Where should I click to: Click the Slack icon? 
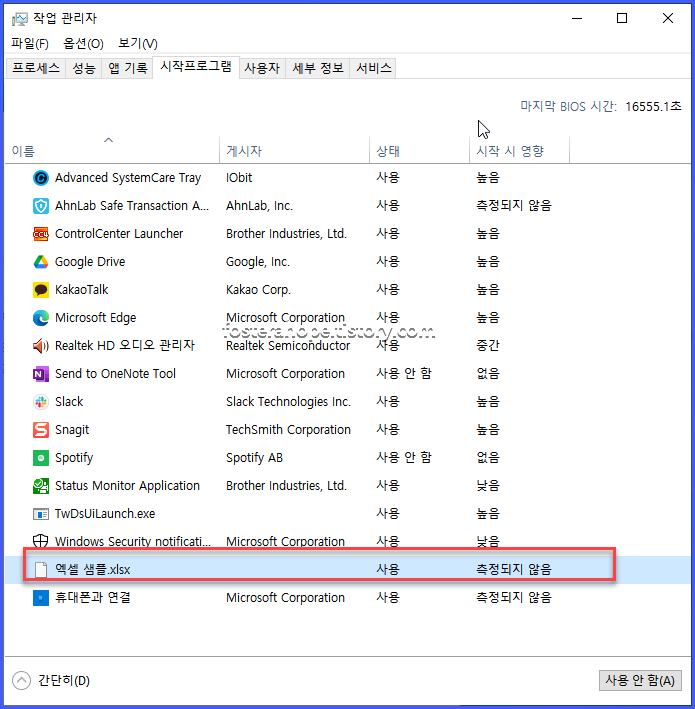[41, 402]
